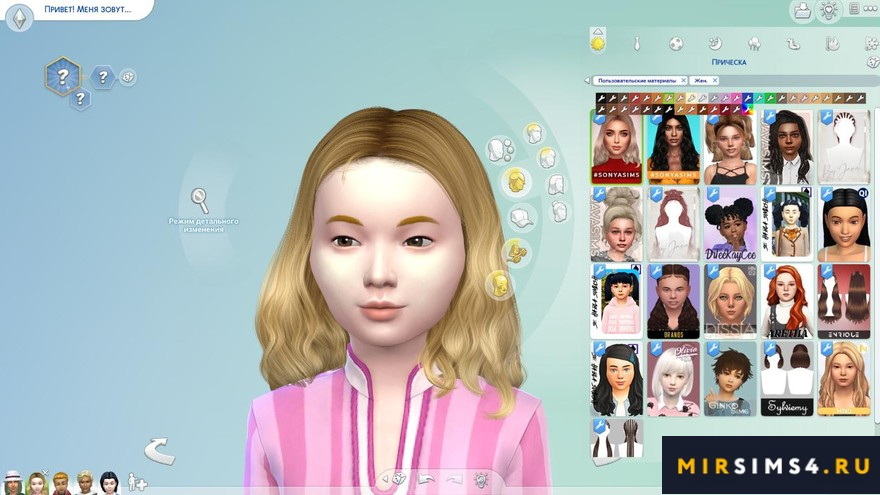This screenshot has height=495, width=880.
Task: Open the aspiration hexagon with question mark
Action: click(x=62, y=76)
